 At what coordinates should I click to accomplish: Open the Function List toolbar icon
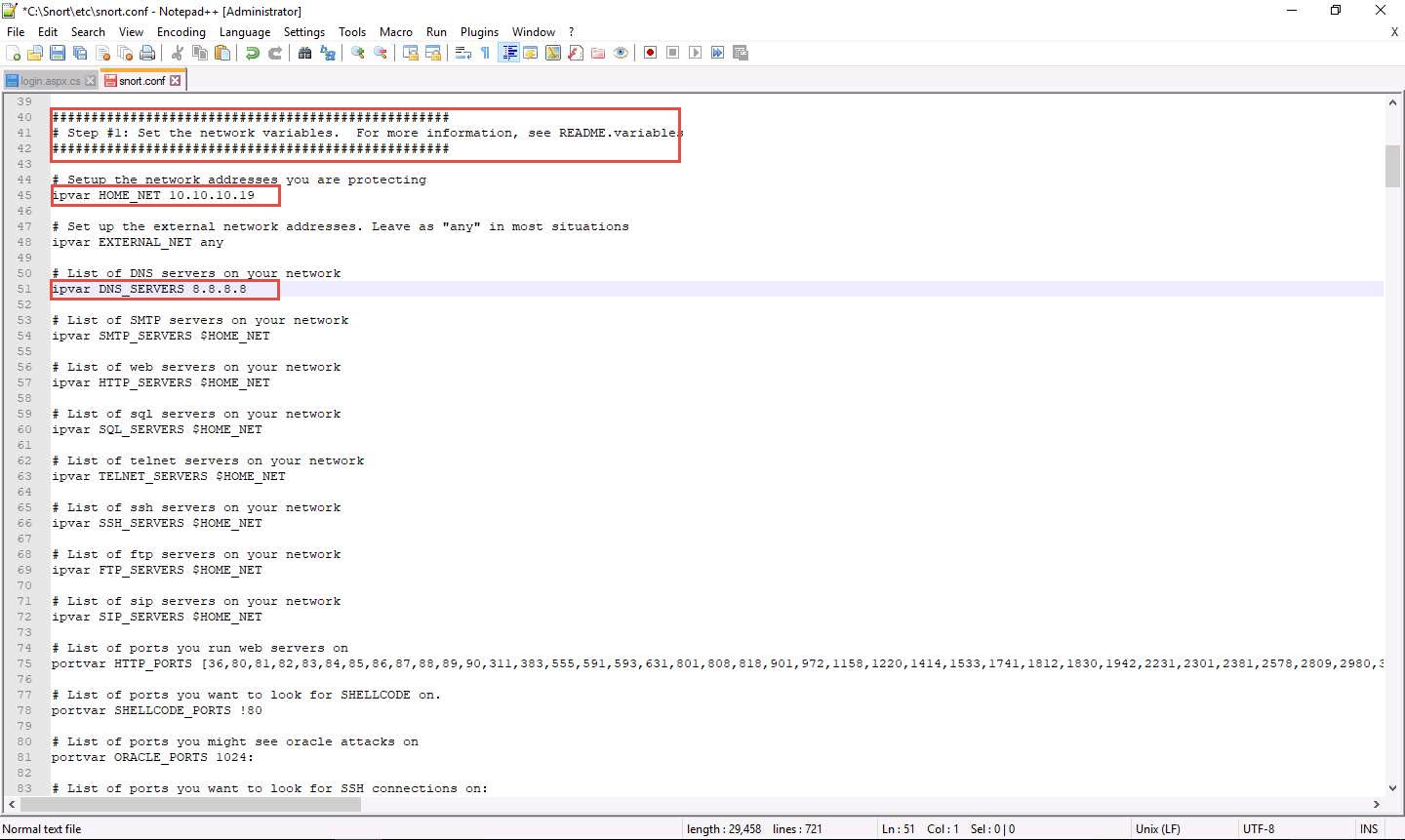click(576, 53)
